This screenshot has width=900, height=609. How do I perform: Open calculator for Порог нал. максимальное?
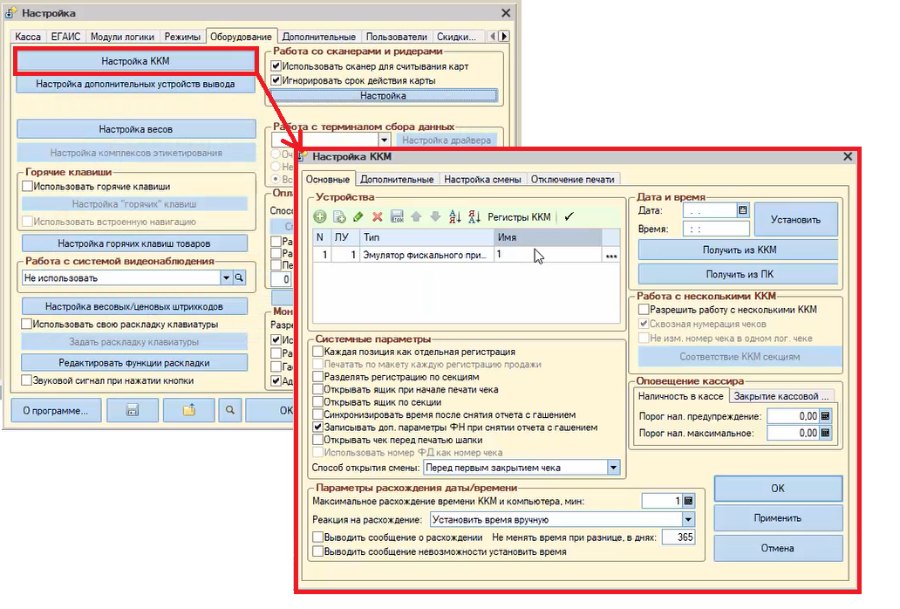pos(825,433)
